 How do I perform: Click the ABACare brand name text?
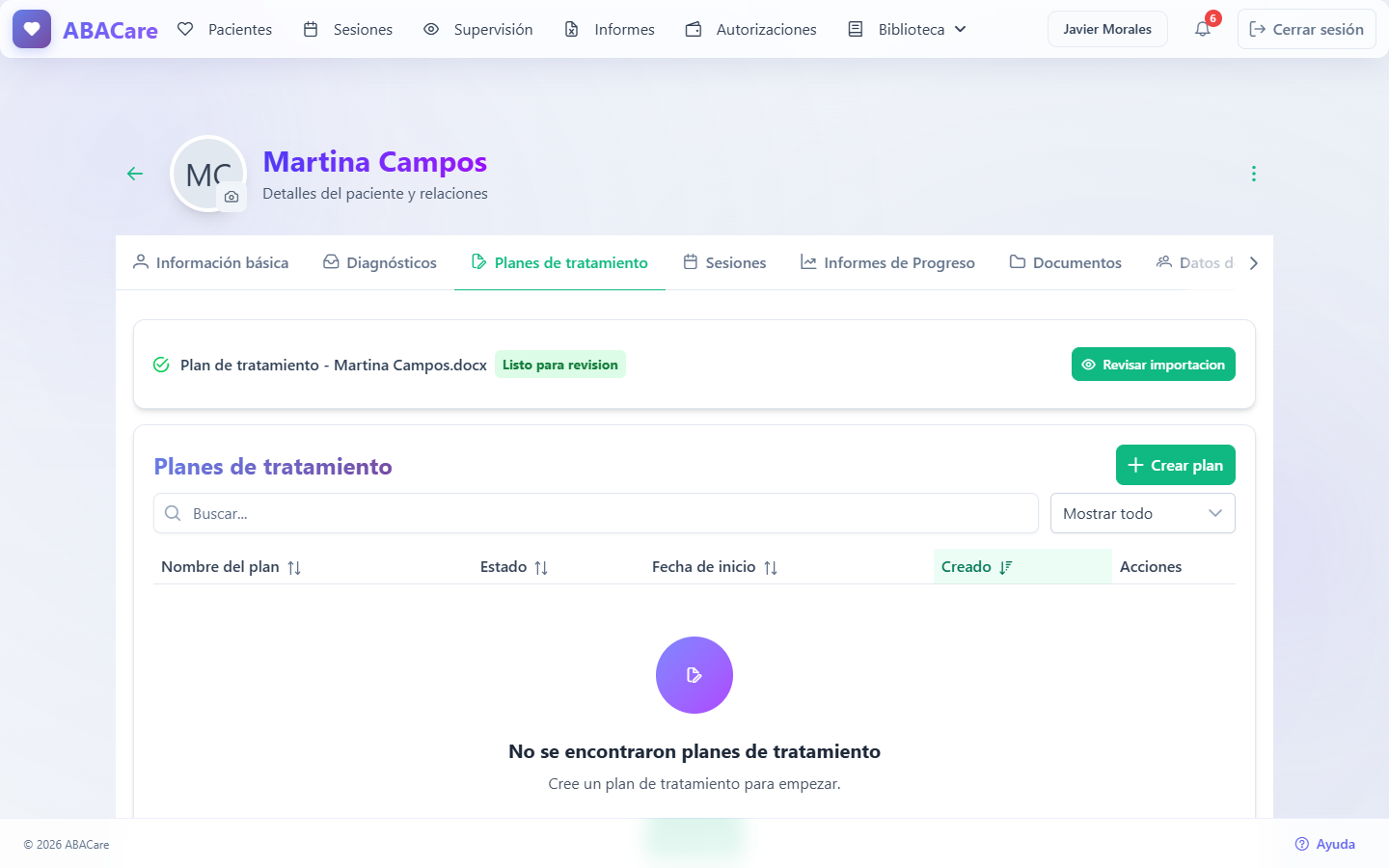pyautogui.click(x=110, y=30)
